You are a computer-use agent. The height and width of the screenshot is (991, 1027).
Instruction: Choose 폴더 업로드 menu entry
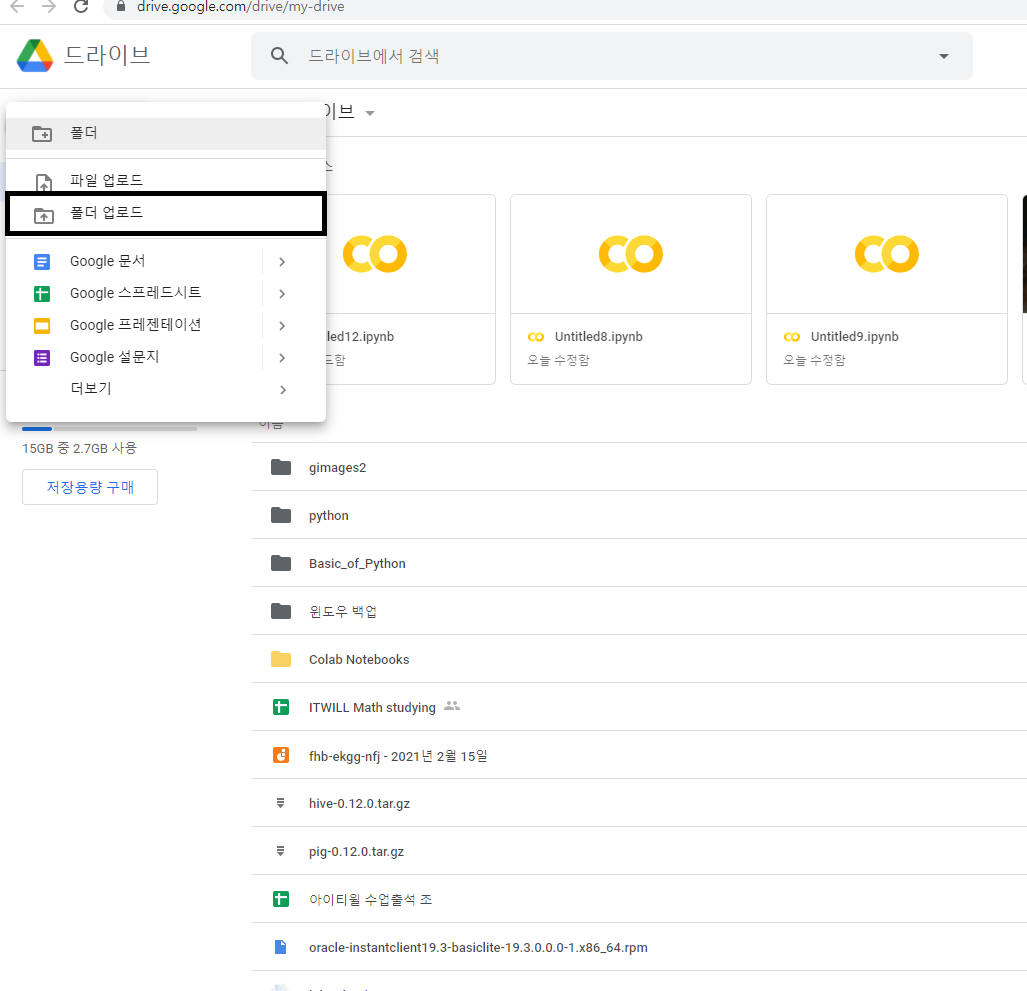(x=106, y=213)
